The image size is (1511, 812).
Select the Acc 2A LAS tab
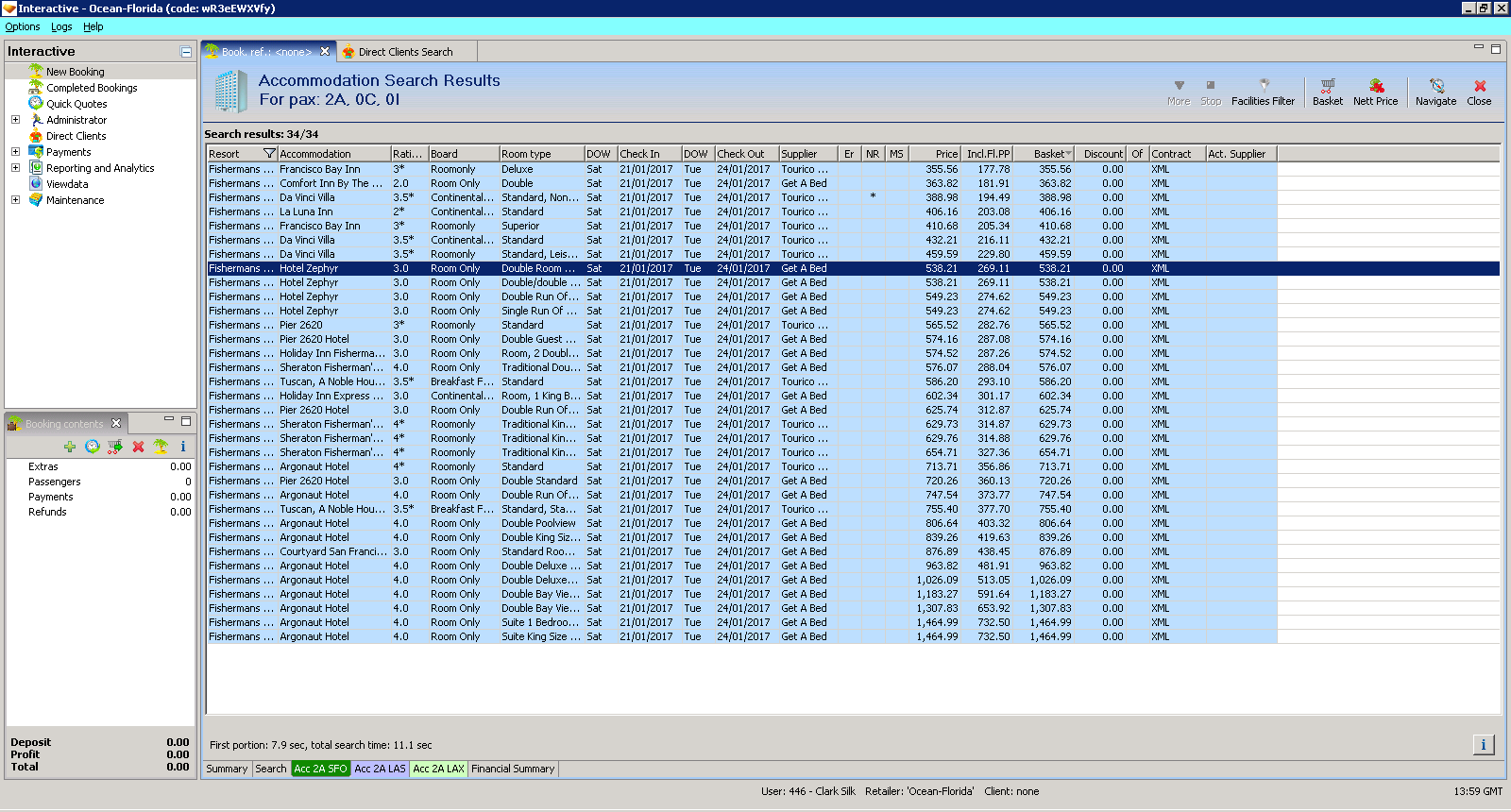point(380,769)
